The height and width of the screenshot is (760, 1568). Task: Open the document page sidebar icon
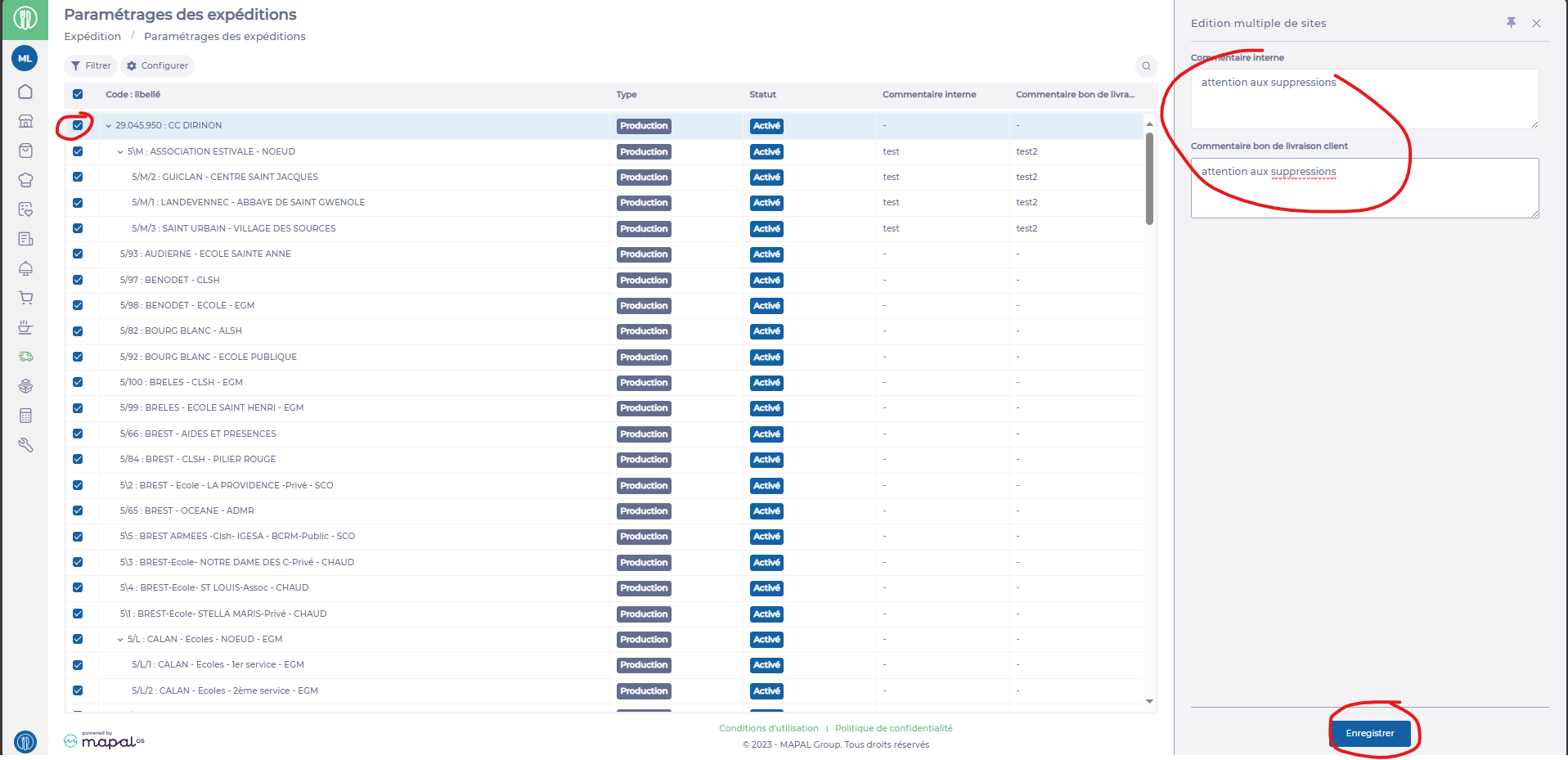pyautogui.click(x=25, y=239)
